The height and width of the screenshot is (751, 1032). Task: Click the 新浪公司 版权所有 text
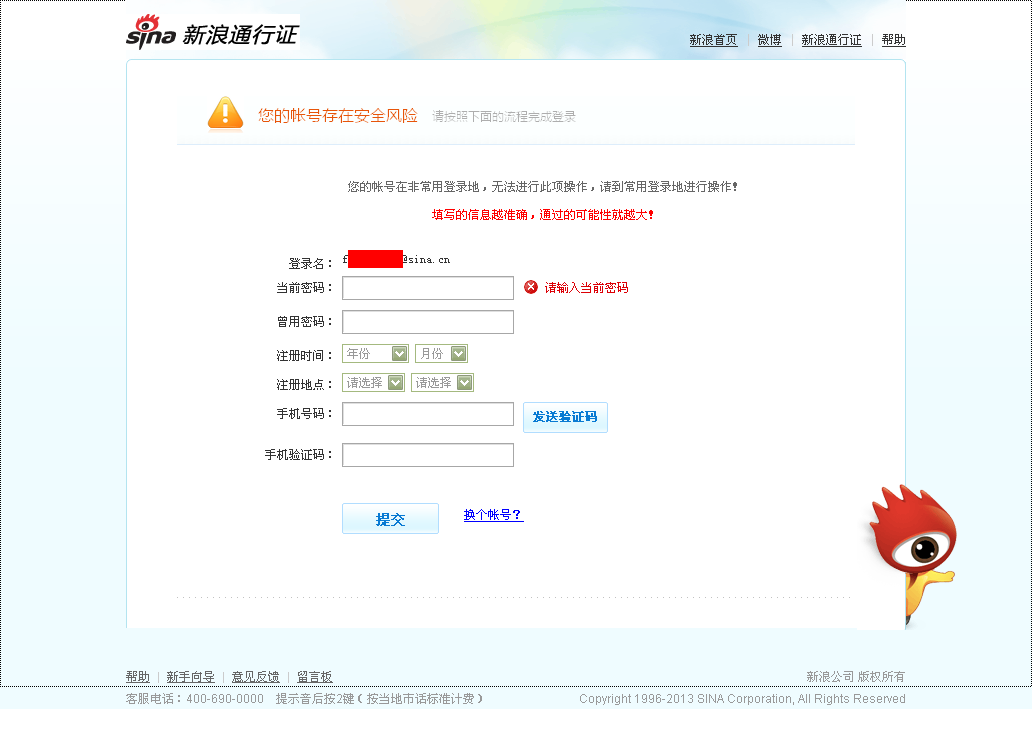pyautogui.click(x=856, y=677)
